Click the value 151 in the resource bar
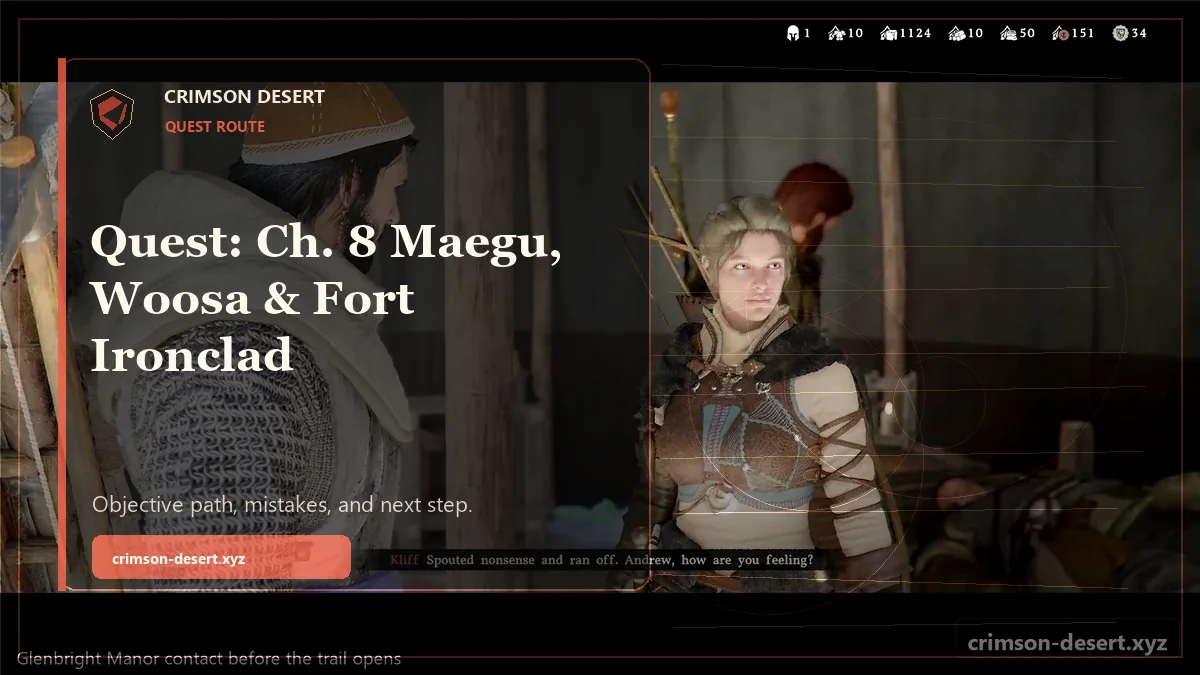1200x675 pixels. point(1083,33)
